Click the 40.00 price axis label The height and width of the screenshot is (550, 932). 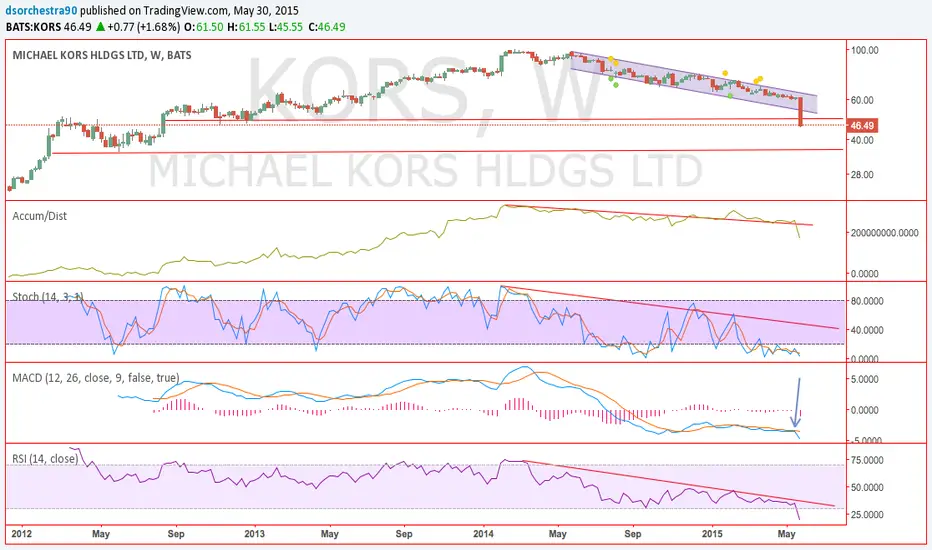[x=862, y=140]
